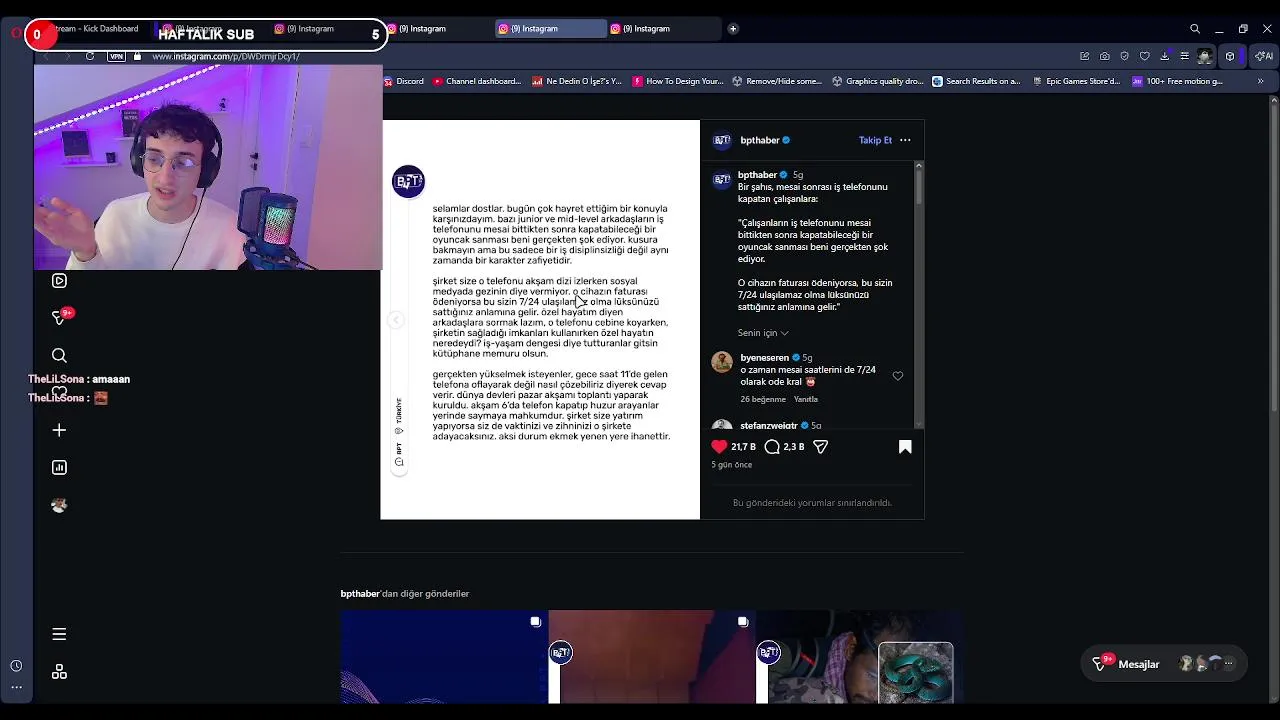
Task: Open the Ne Dedin O İşe bookmark
Action: (577, 81)
